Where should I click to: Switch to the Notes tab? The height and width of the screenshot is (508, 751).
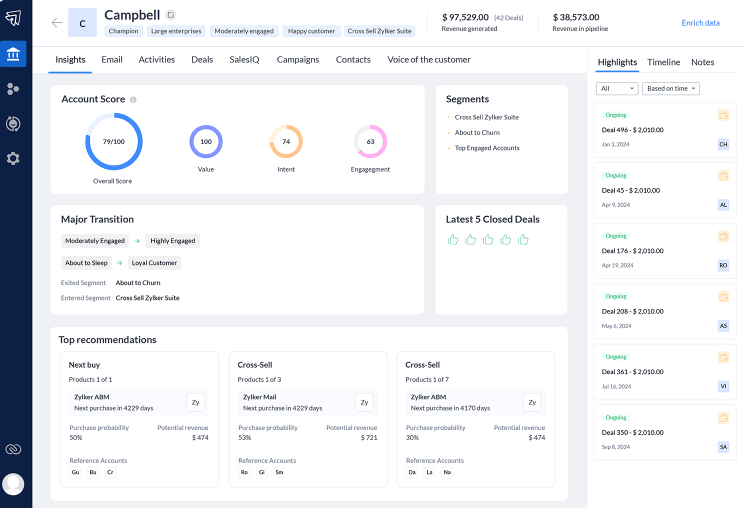click(x=703, y=62)
